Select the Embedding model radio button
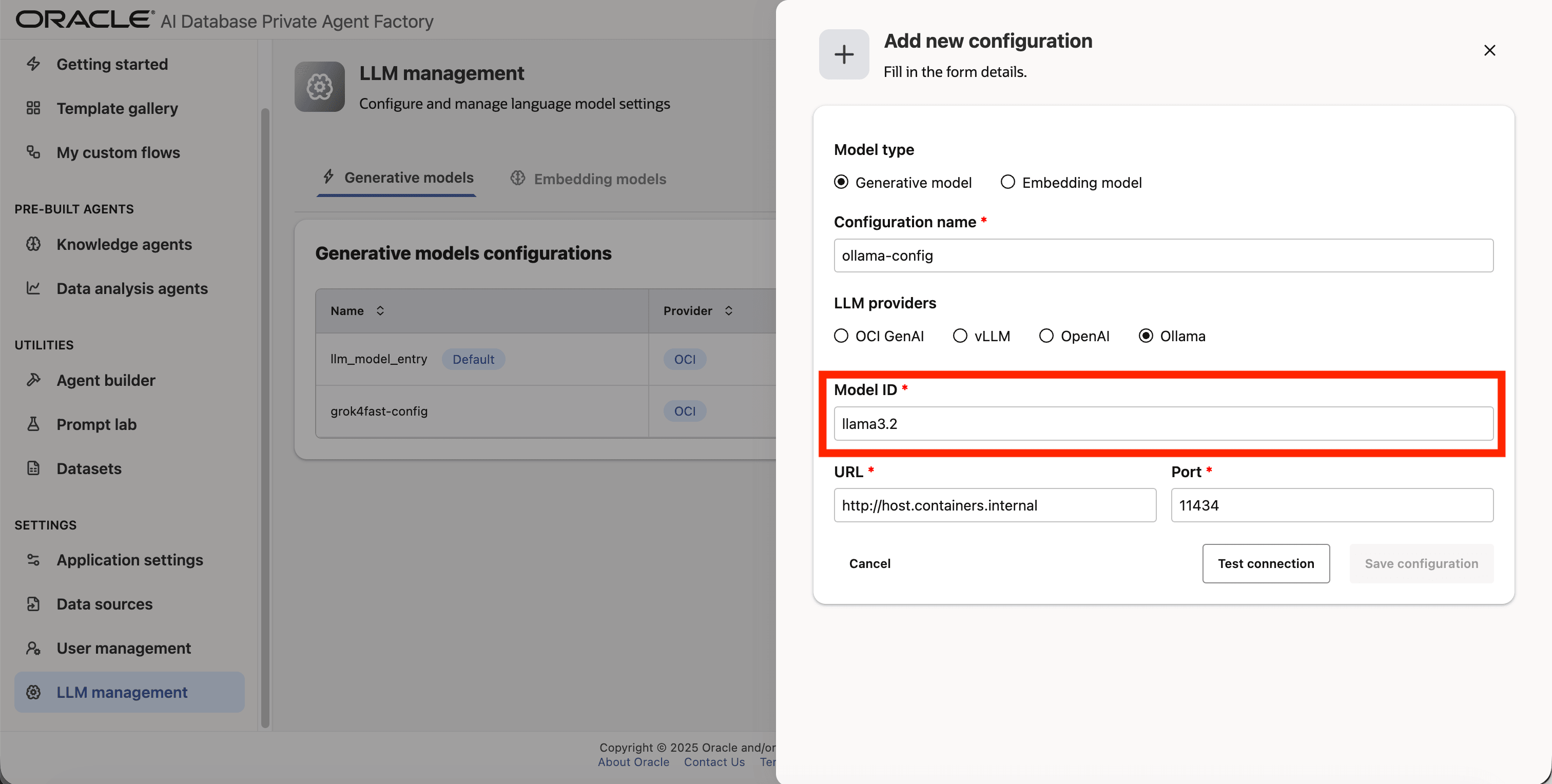The width and height of the screenshot is (1552, 784). (x=1008, y=182)
